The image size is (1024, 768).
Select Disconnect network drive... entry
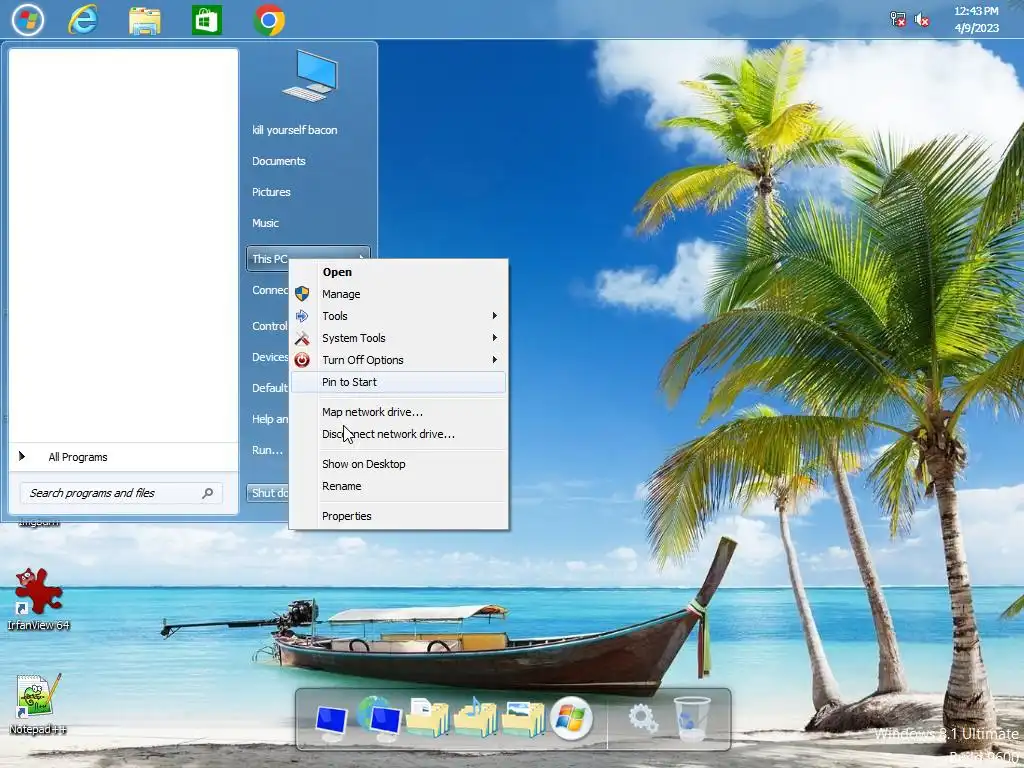point(398,434)
